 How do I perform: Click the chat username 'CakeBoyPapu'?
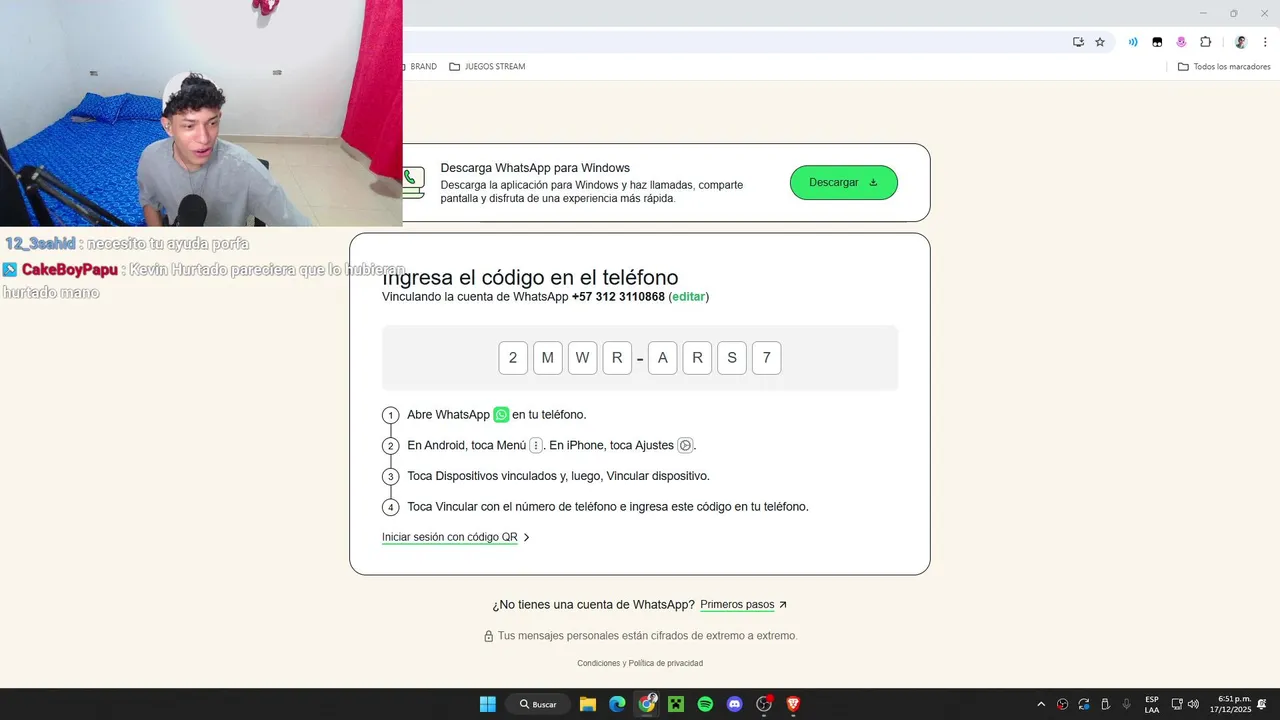(70, 270)
